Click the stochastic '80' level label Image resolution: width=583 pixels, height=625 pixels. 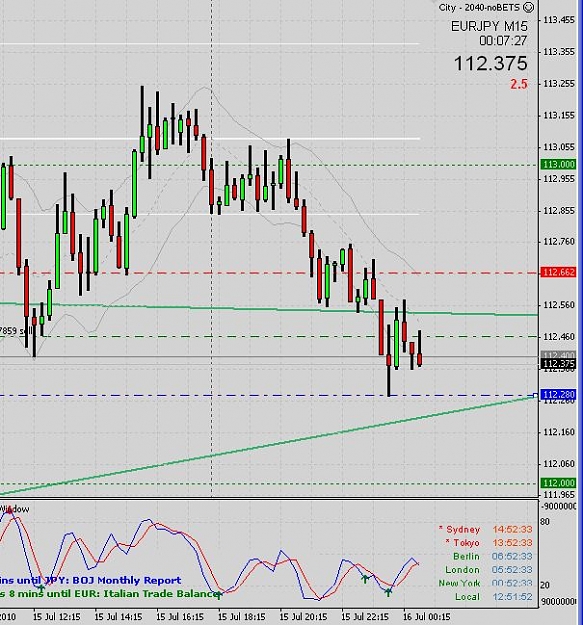pos(546,521)
